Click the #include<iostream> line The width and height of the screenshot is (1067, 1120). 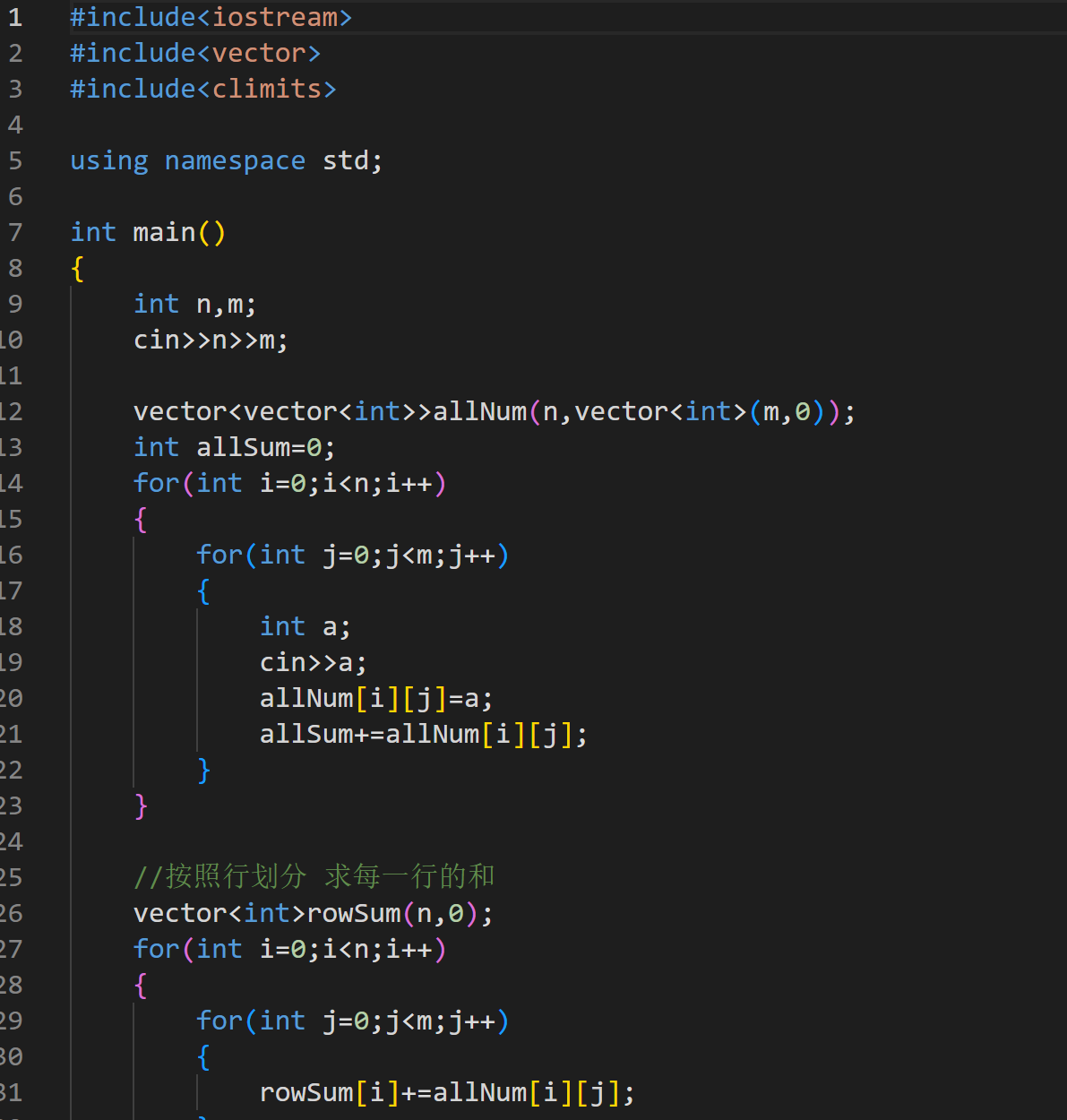click(211, 17)
